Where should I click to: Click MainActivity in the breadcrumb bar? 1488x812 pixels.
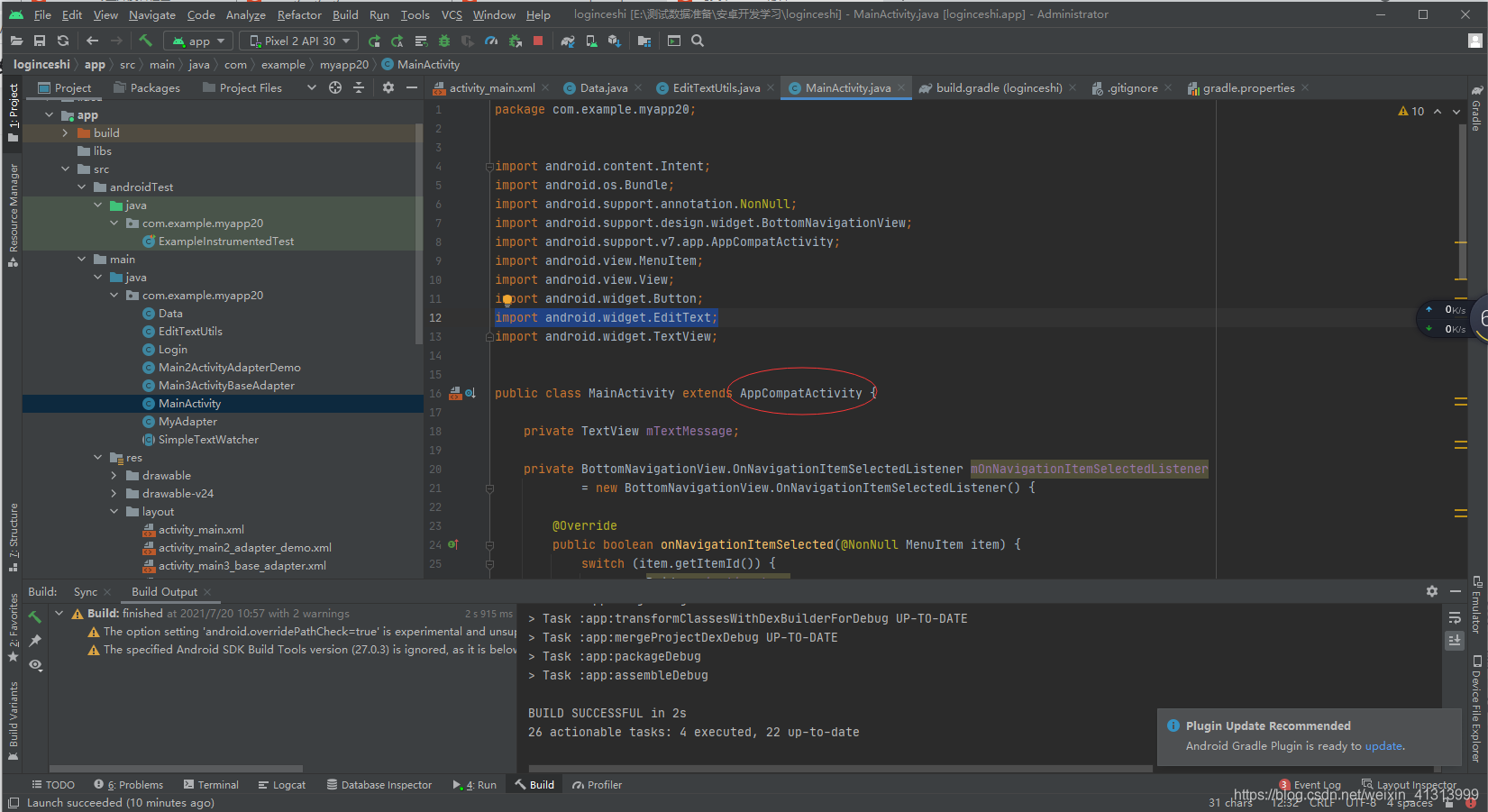point(427,64)
